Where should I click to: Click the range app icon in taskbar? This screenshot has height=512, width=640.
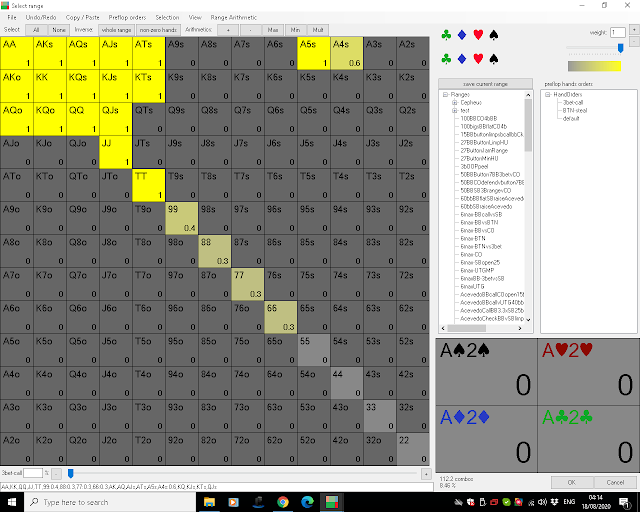[332, 502]
